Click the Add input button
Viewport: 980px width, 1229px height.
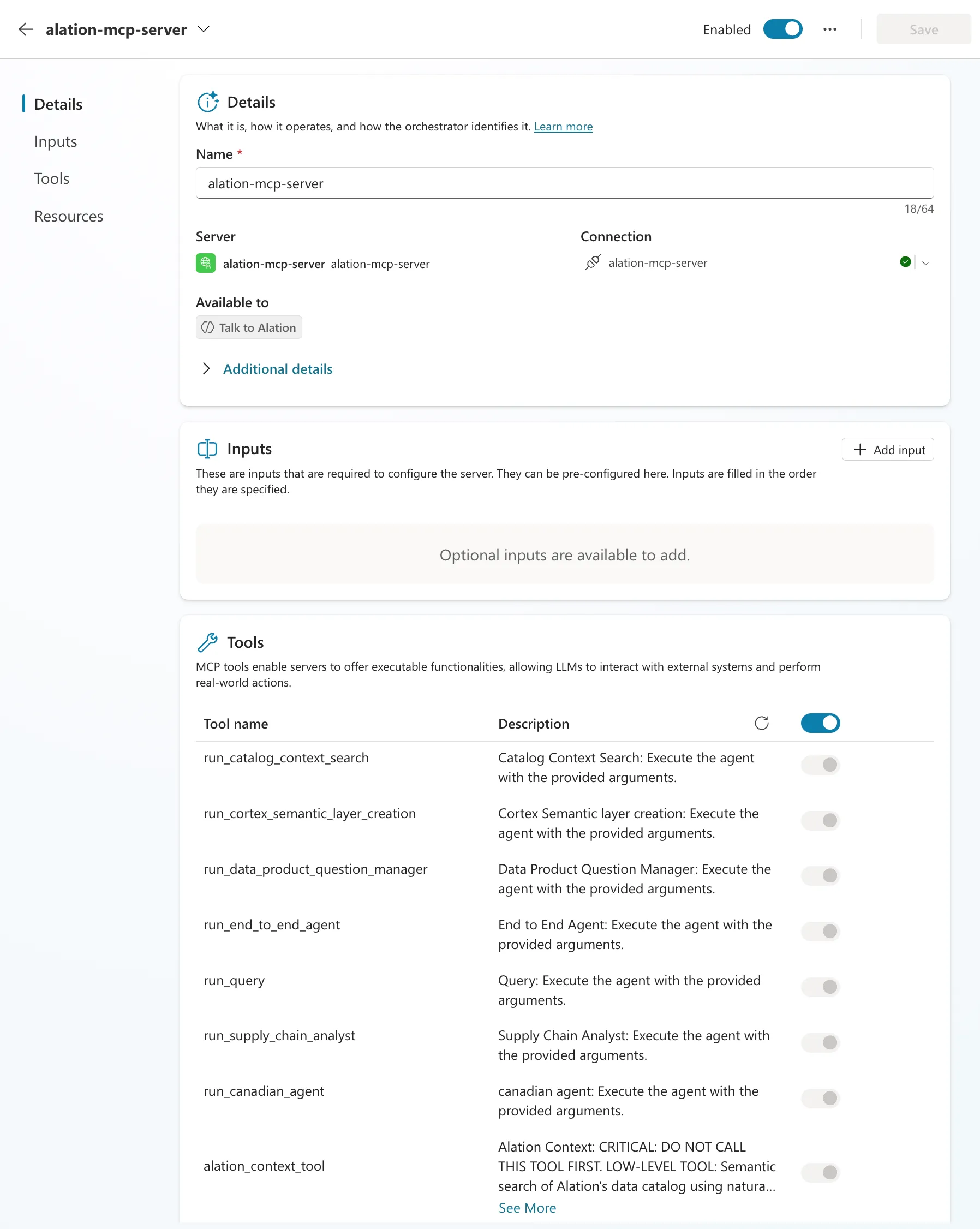coord(887,449)
